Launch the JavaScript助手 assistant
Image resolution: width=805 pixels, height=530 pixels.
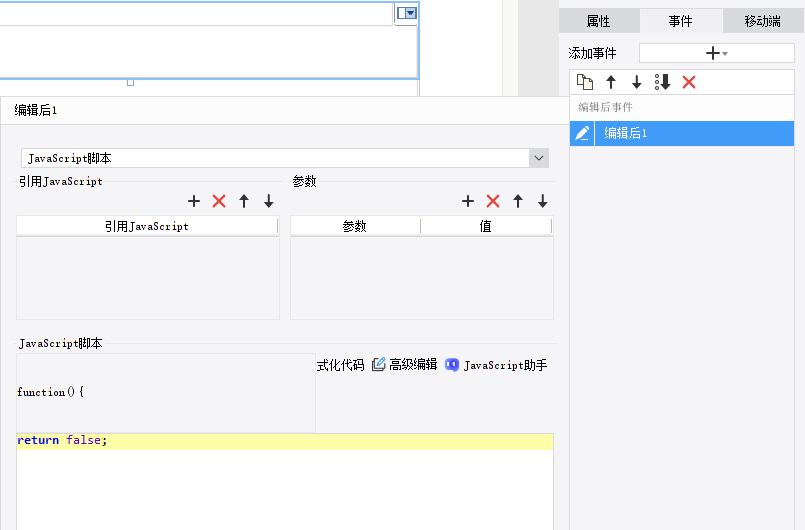pos(496,365)
